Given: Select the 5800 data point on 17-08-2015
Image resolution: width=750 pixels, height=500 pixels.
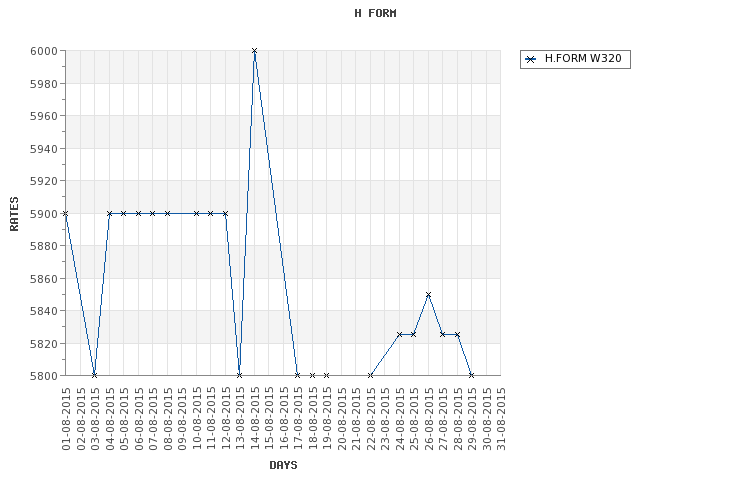Looking at the screenshot, I should 298,376.
